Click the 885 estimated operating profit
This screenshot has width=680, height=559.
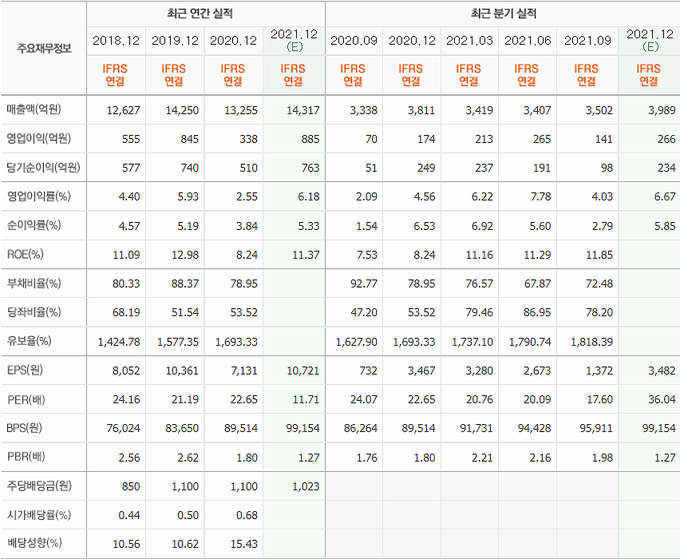point(310,139)
